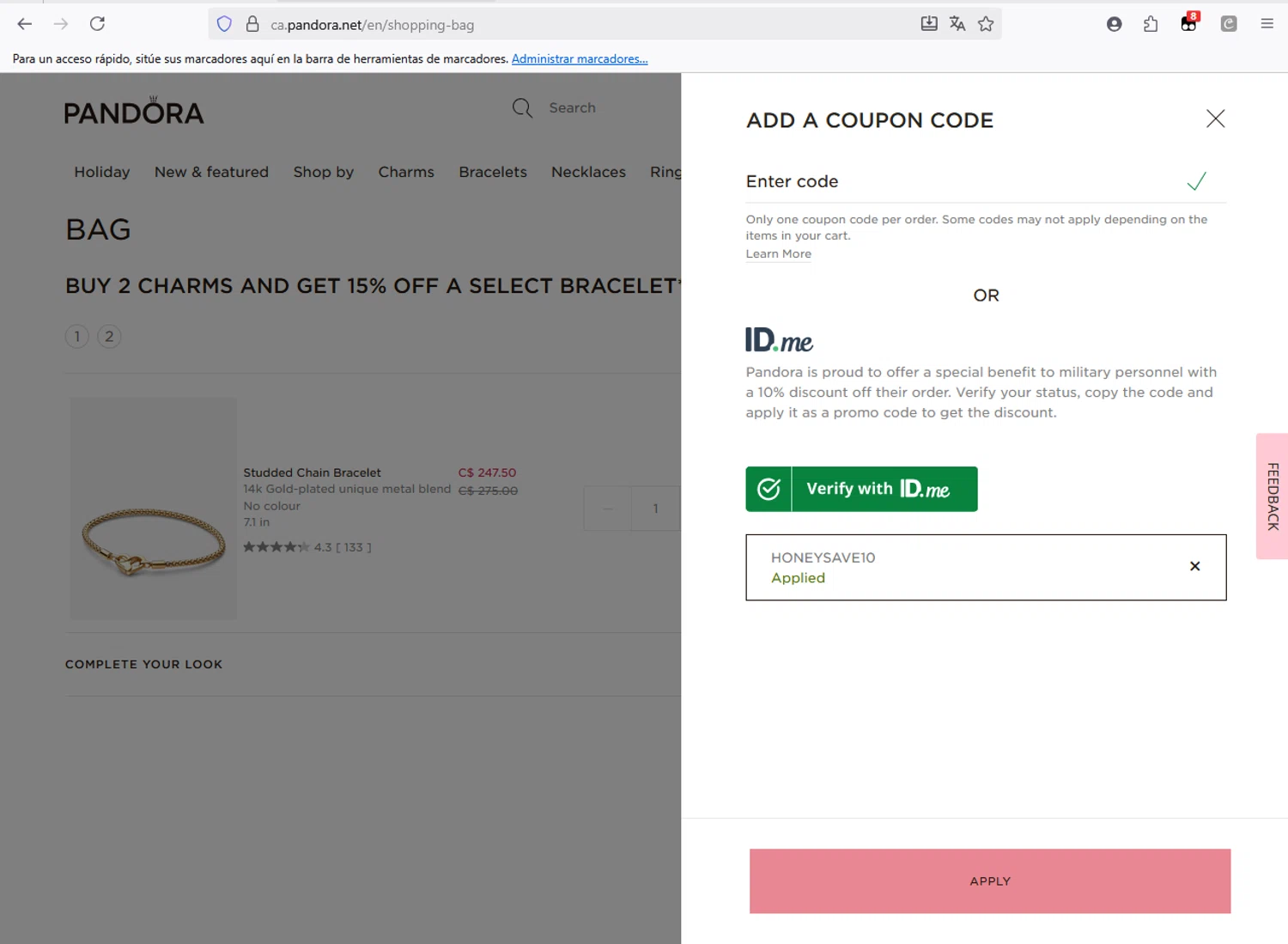Remove the applied HONEYSAVE10 coupon
This screenshot has height=944, width=1288.
(1194, 566)
